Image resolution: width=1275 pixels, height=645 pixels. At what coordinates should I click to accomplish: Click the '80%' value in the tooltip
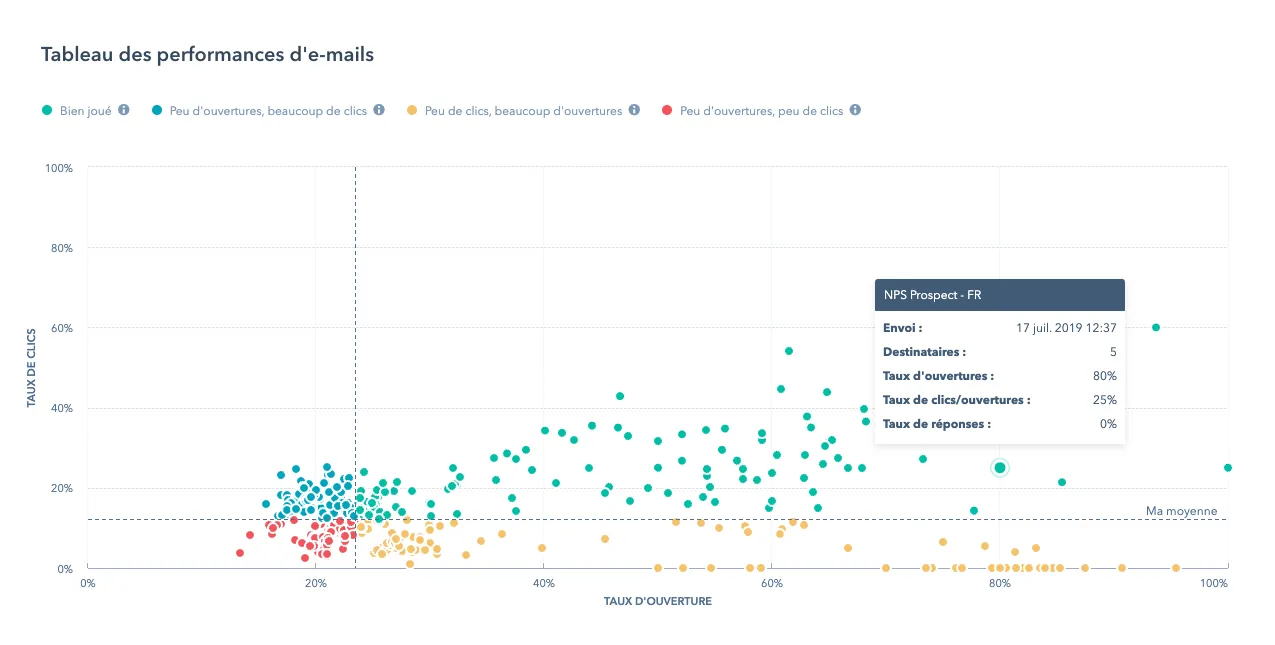(1106, 375)
